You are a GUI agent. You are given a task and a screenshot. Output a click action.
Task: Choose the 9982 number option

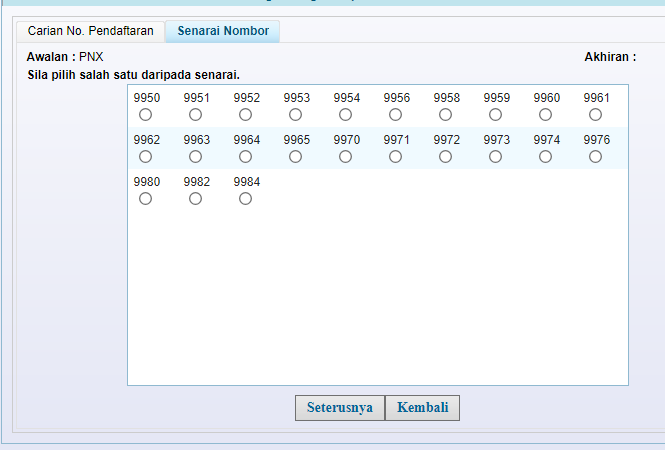196,199
